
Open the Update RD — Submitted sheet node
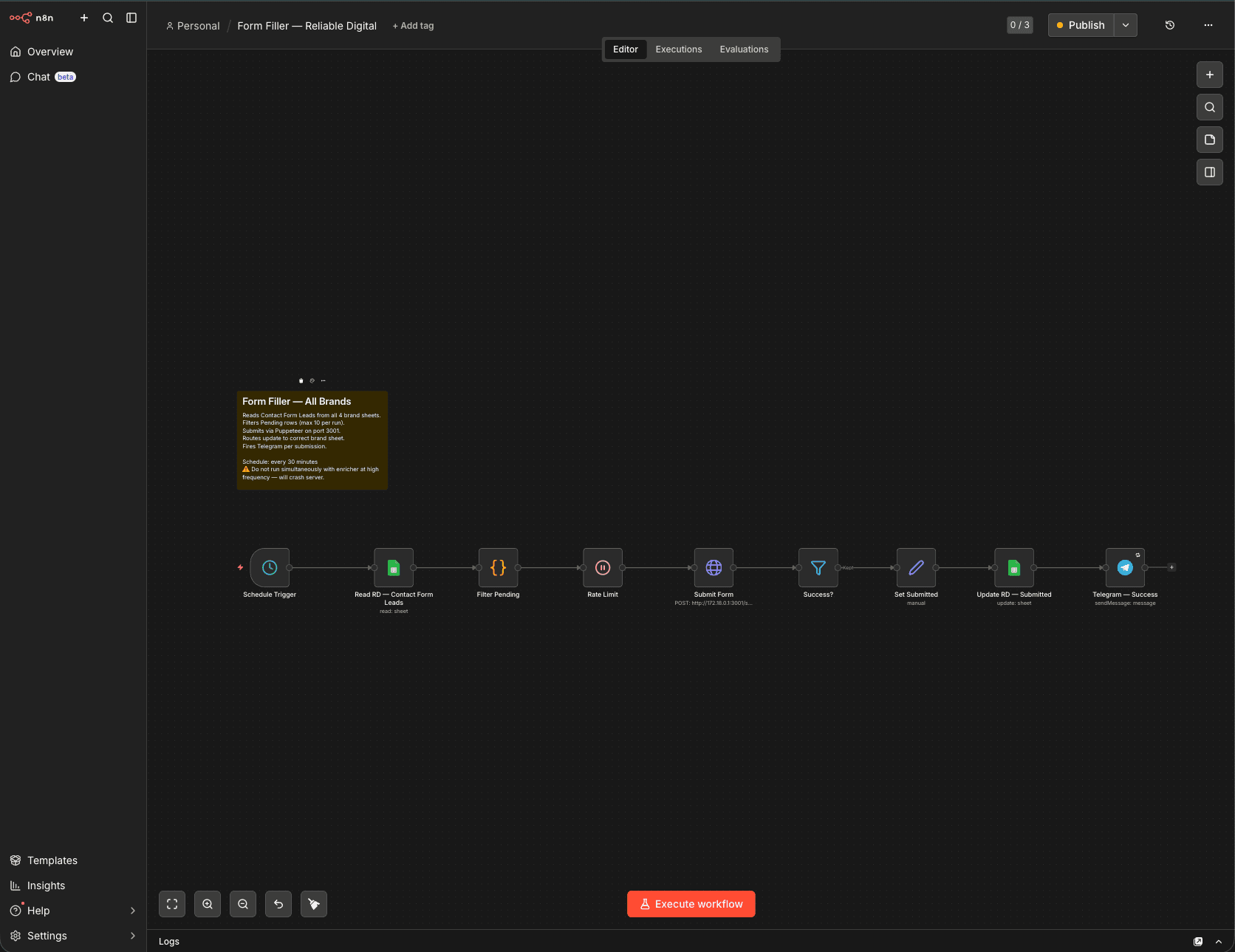(x=1013, y=567)
